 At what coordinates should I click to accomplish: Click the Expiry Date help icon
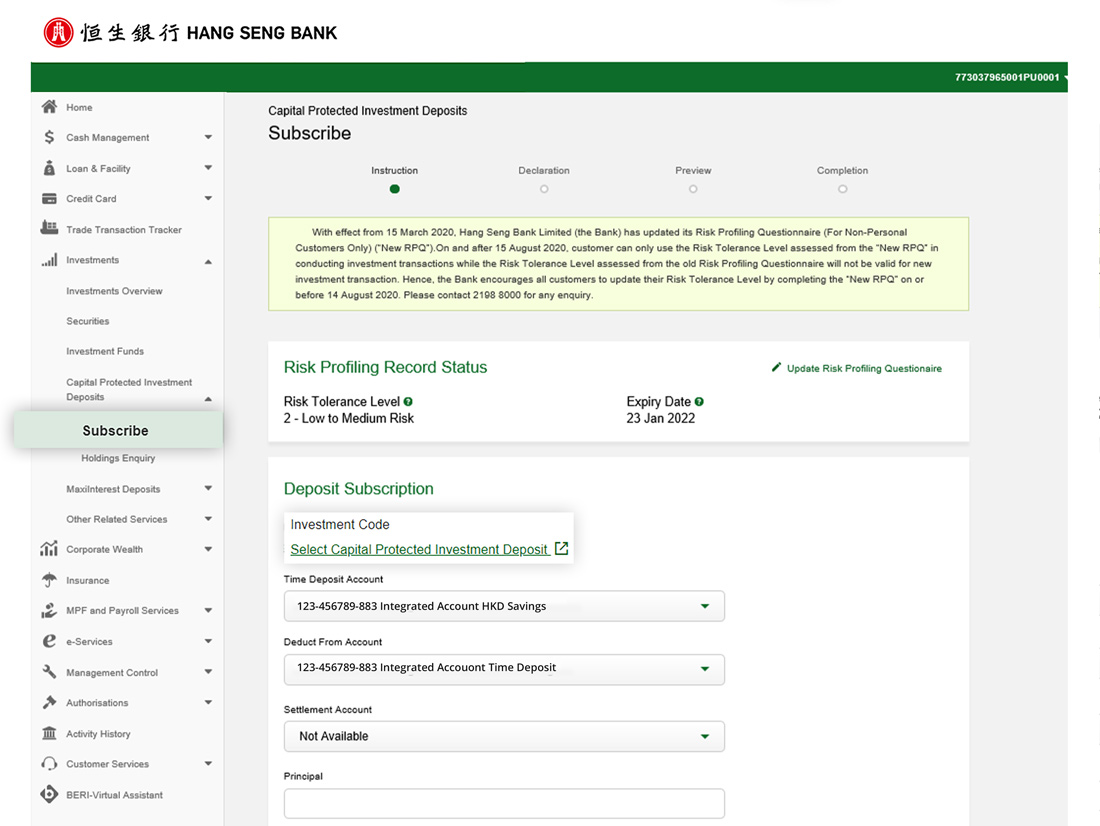point(699,401)
